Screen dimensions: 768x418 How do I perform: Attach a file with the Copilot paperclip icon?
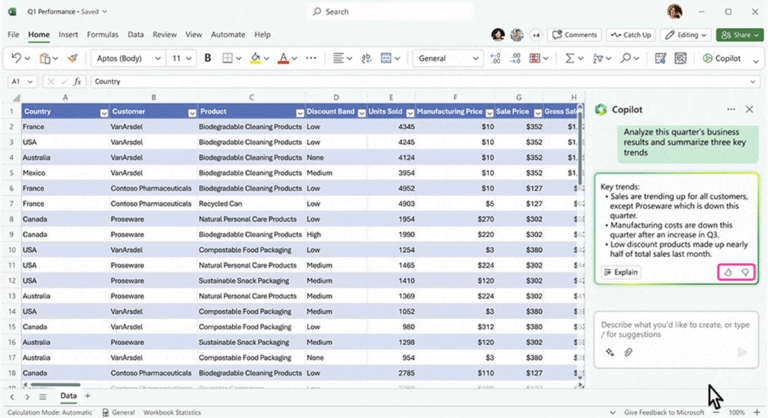(x=629, y=352)
